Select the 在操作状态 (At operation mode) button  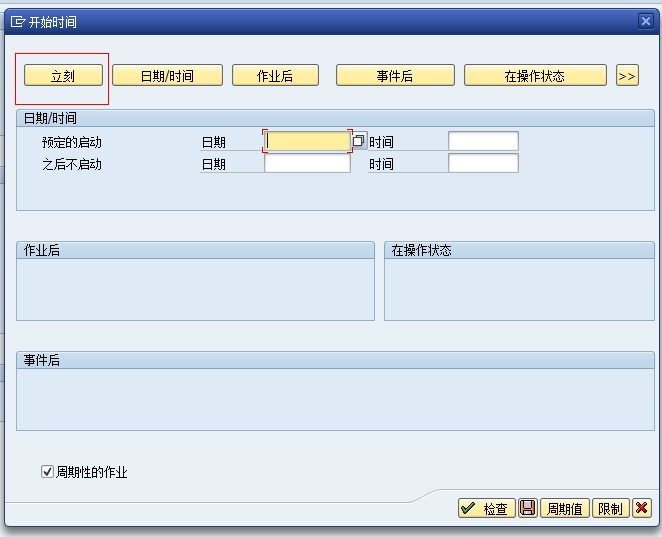pos(535,76)
